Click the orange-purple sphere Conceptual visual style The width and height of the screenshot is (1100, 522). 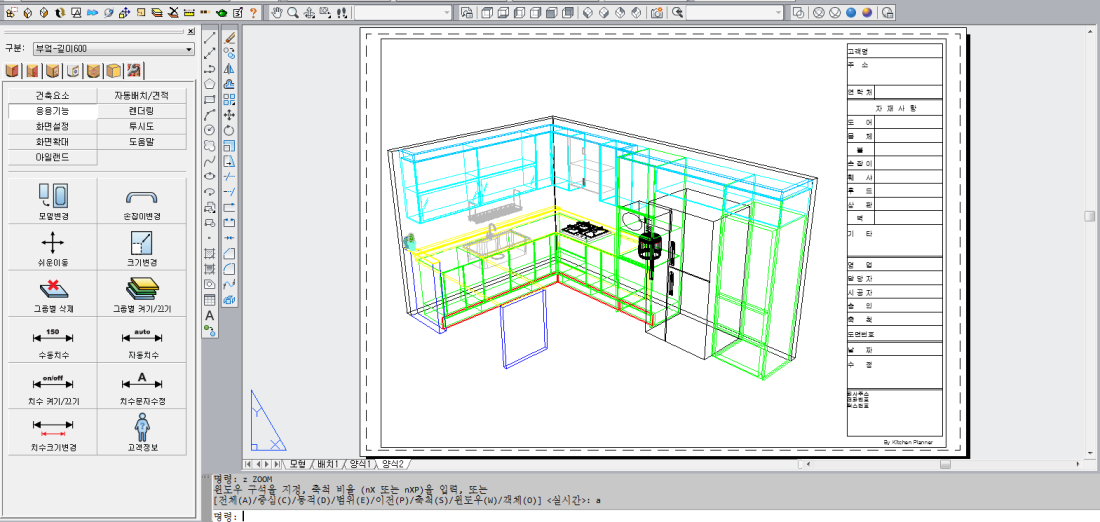[867, 12]
